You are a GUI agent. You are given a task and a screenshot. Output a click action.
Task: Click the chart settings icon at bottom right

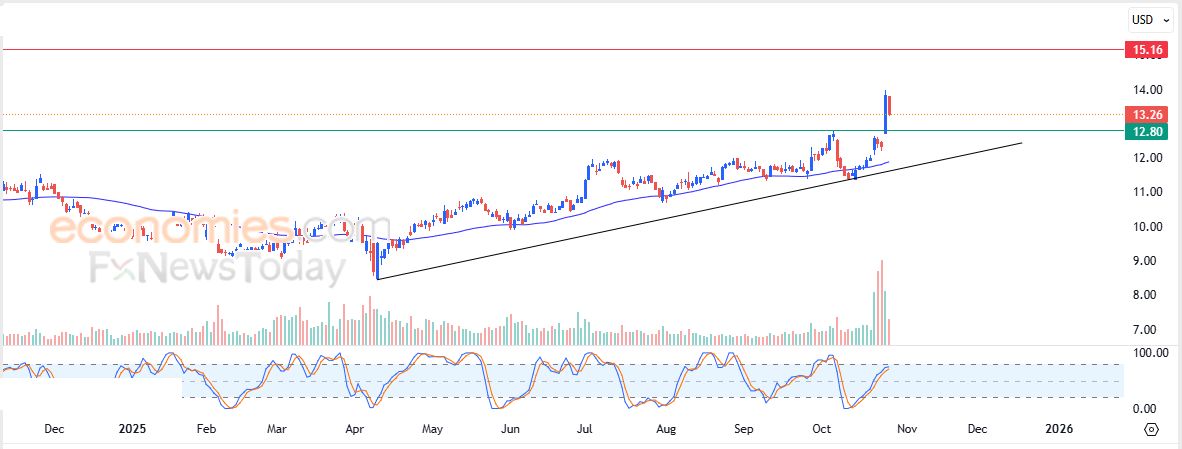1151,429
